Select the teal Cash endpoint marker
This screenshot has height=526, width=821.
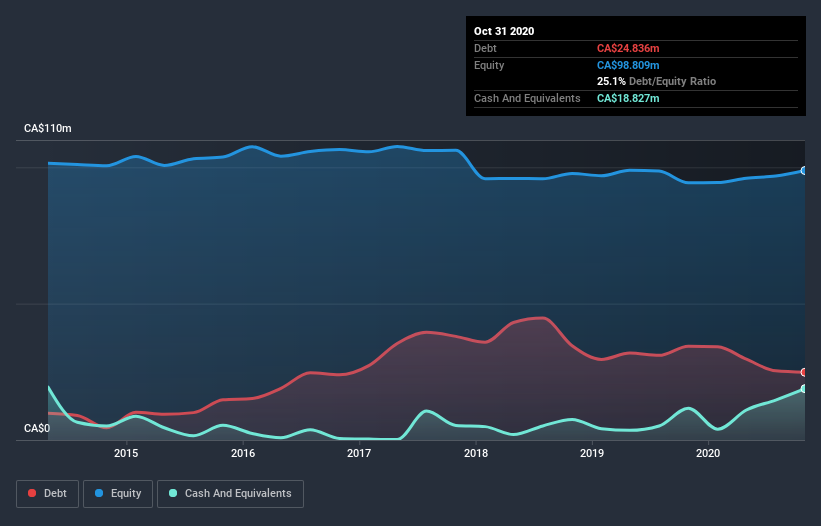804,389
